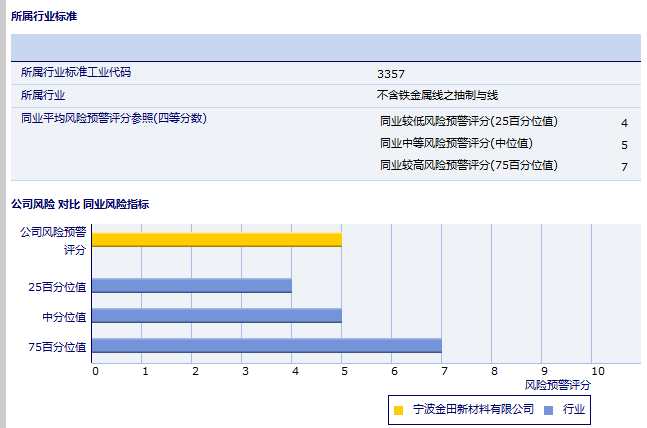Viewport: 647px width, 428px height.
Task: Click the light blue table header bar
Action: click(x=325, y=47)
